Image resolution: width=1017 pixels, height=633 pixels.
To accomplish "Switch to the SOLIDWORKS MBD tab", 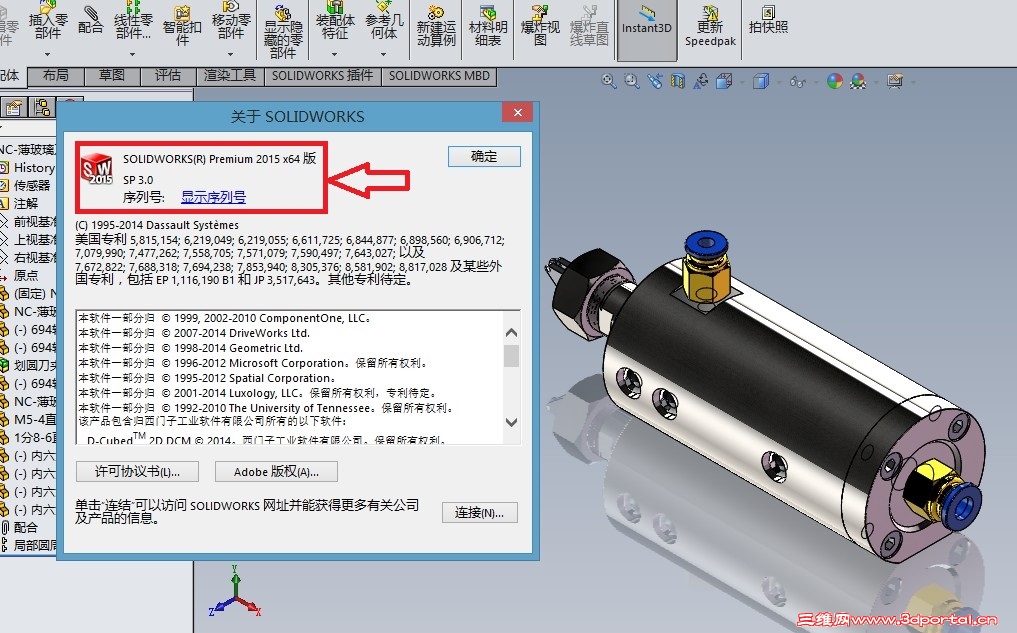I will click(x=439, y=76).
